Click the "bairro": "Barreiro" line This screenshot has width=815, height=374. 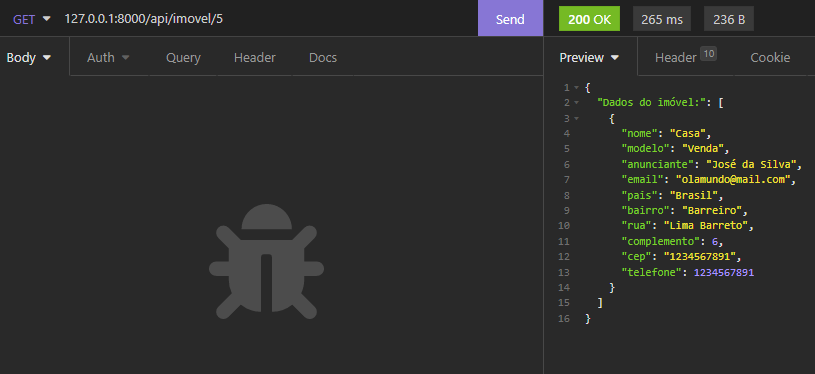tap(685, 211)
